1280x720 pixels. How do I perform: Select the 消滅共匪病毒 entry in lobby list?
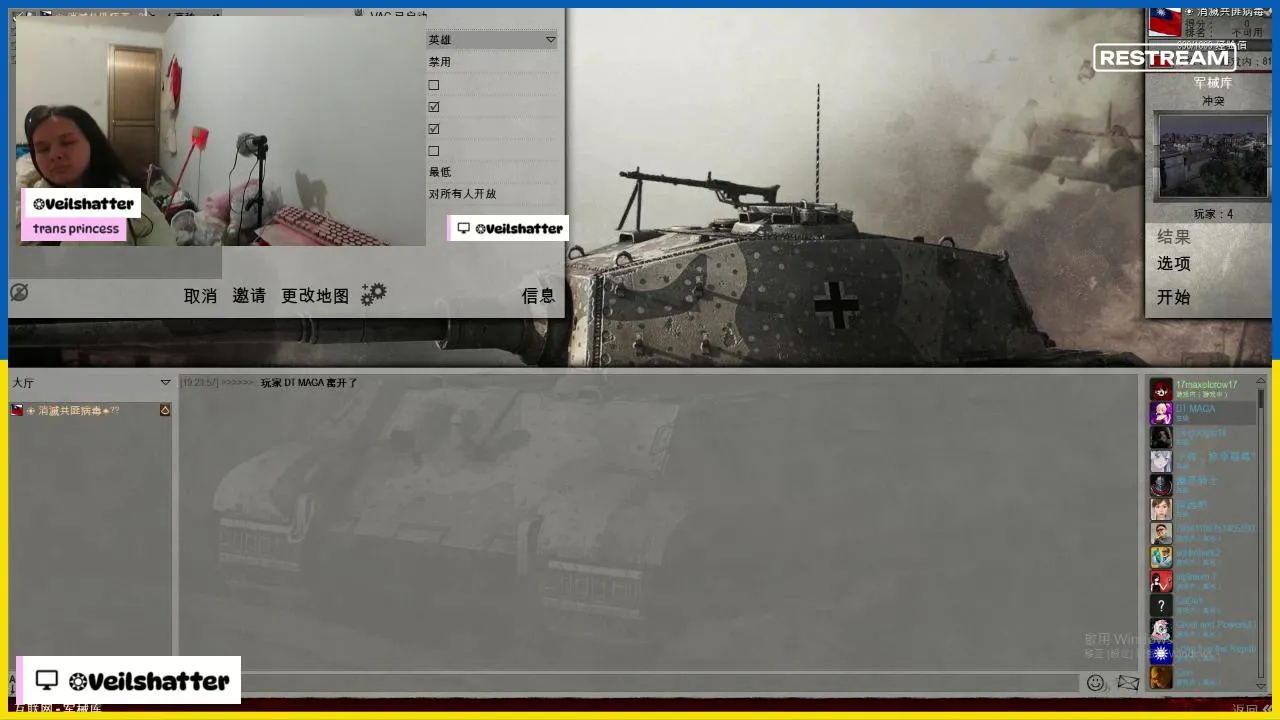tap(90, 410)
